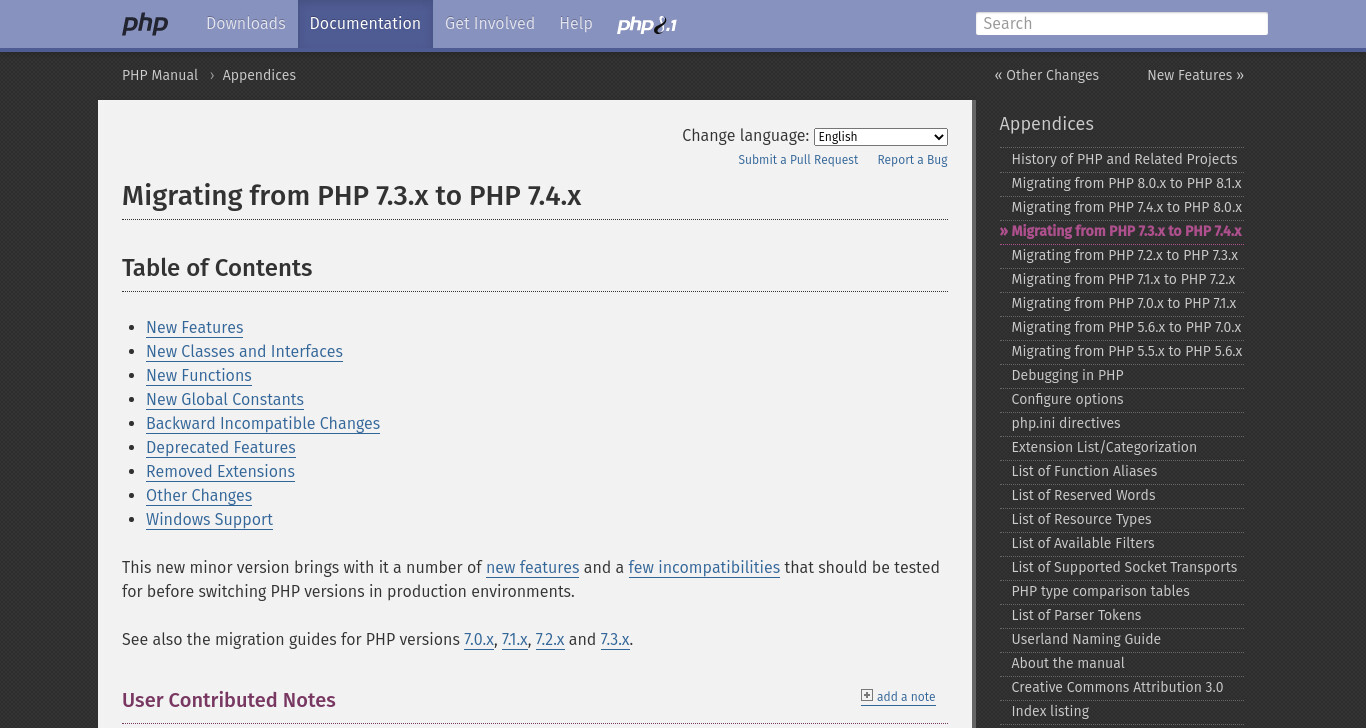This screenshot has width=1366, height=728.
Task: Open Other Changes in table of contents
Action: (x=199, y=496)
